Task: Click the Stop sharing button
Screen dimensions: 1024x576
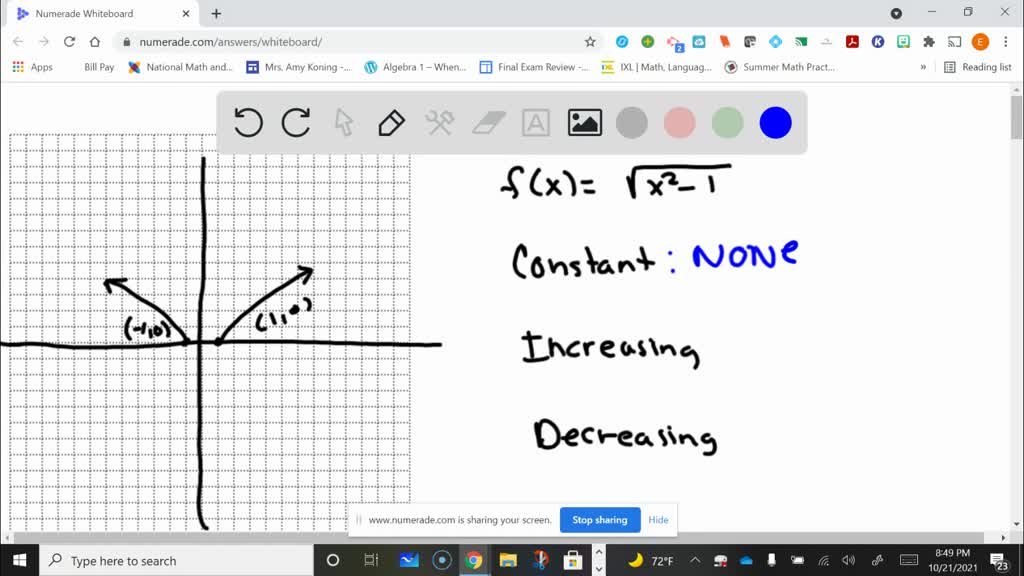Action: pyautogui.click(x=600, y=520)
